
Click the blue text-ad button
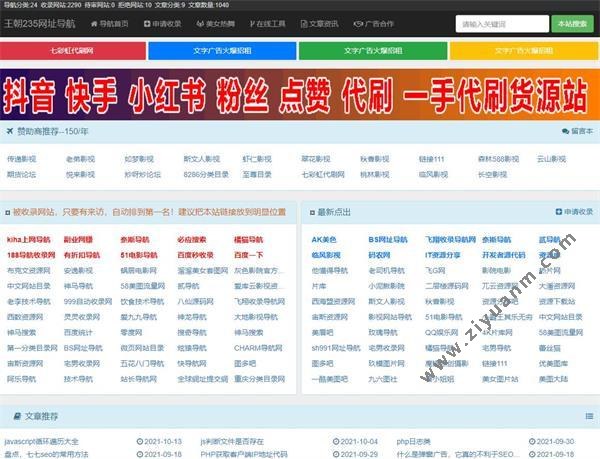(222, 50)
